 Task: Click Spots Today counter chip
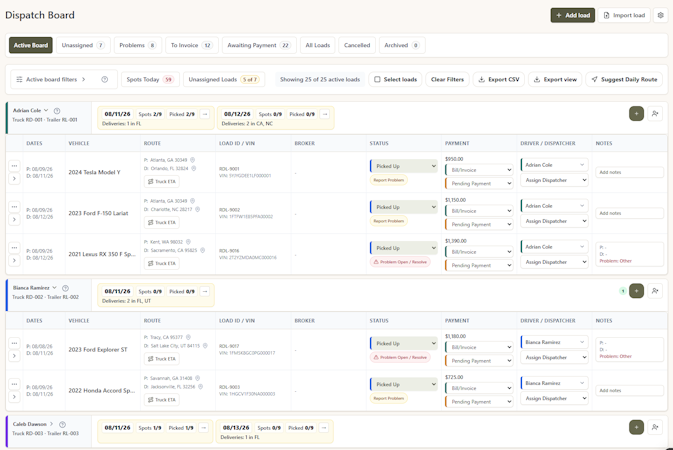click(x=150, y=79)
